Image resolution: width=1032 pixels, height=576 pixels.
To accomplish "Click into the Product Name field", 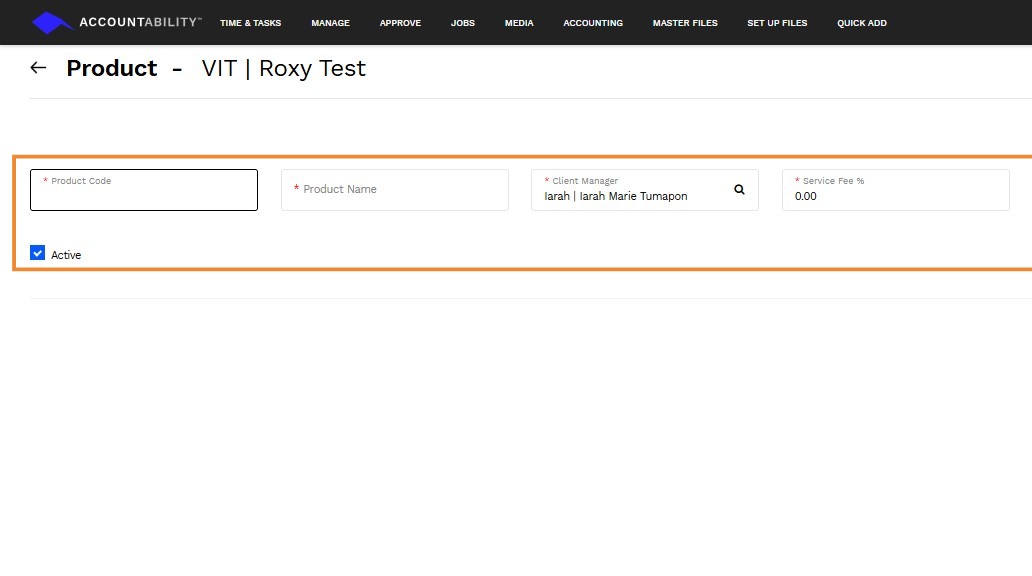I will (x=394, y=190).
